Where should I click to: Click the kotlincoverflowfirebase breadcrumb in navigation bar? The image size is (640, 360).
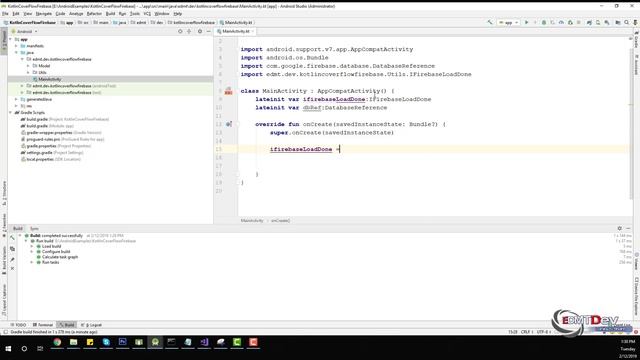pos(191,22)
